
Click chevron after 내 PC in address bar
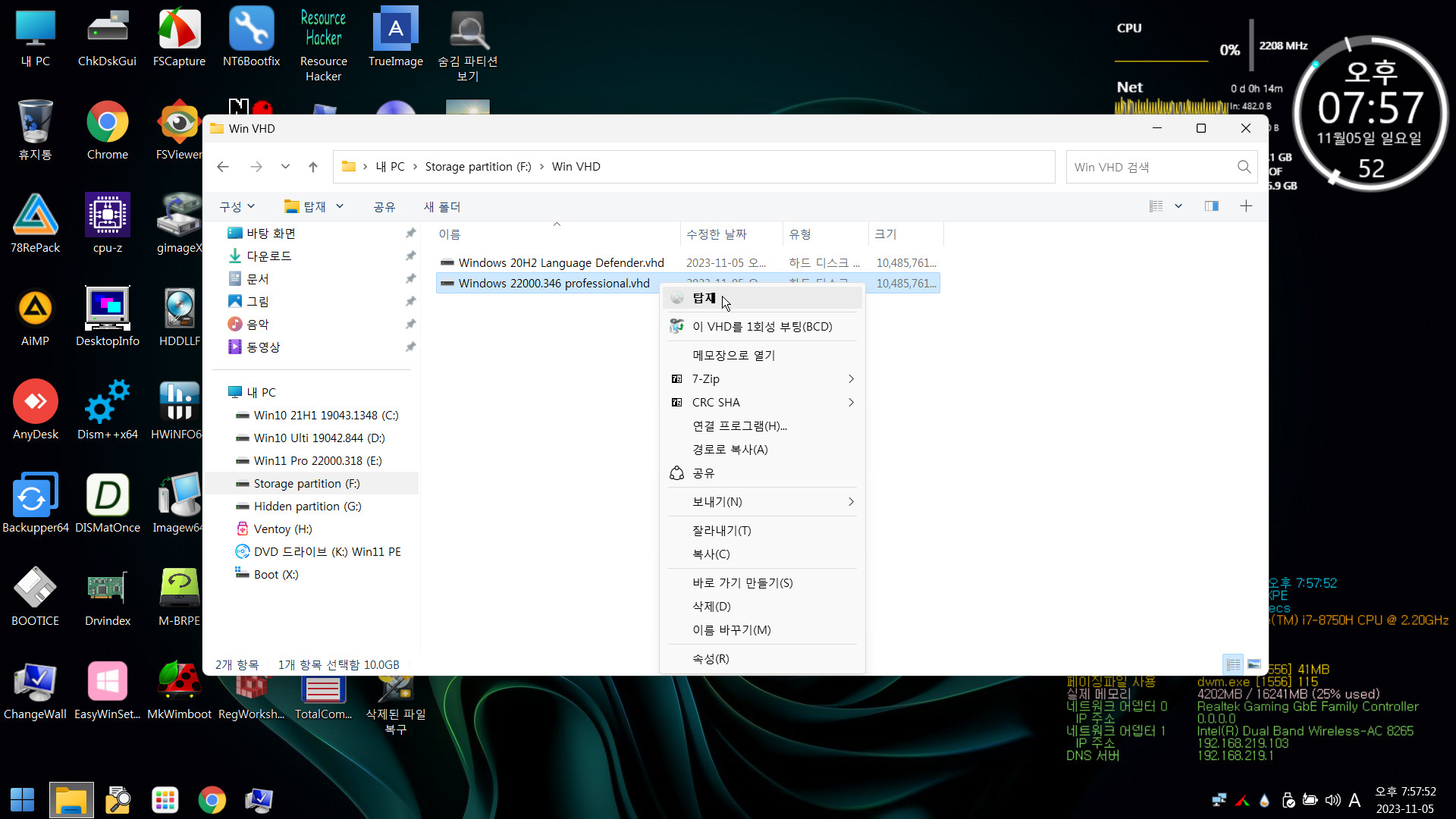[x=416, y=167]
